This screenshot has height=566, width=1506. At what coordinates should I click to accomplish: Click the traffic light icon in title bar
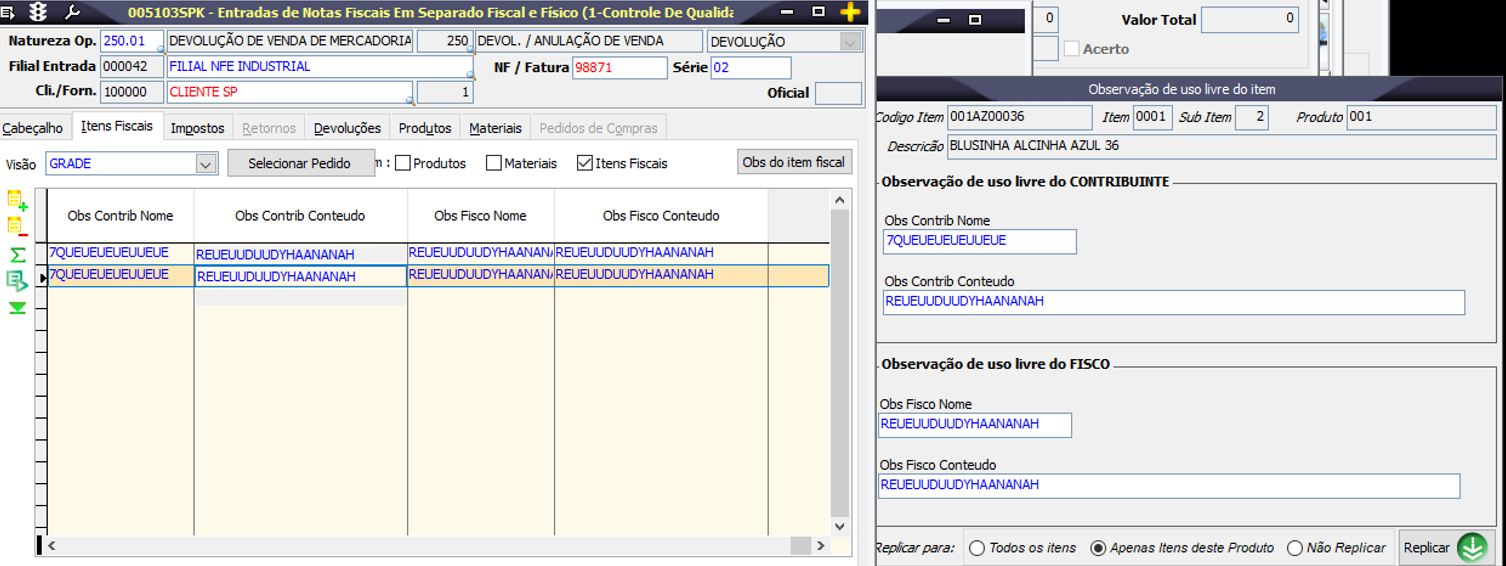39,12
